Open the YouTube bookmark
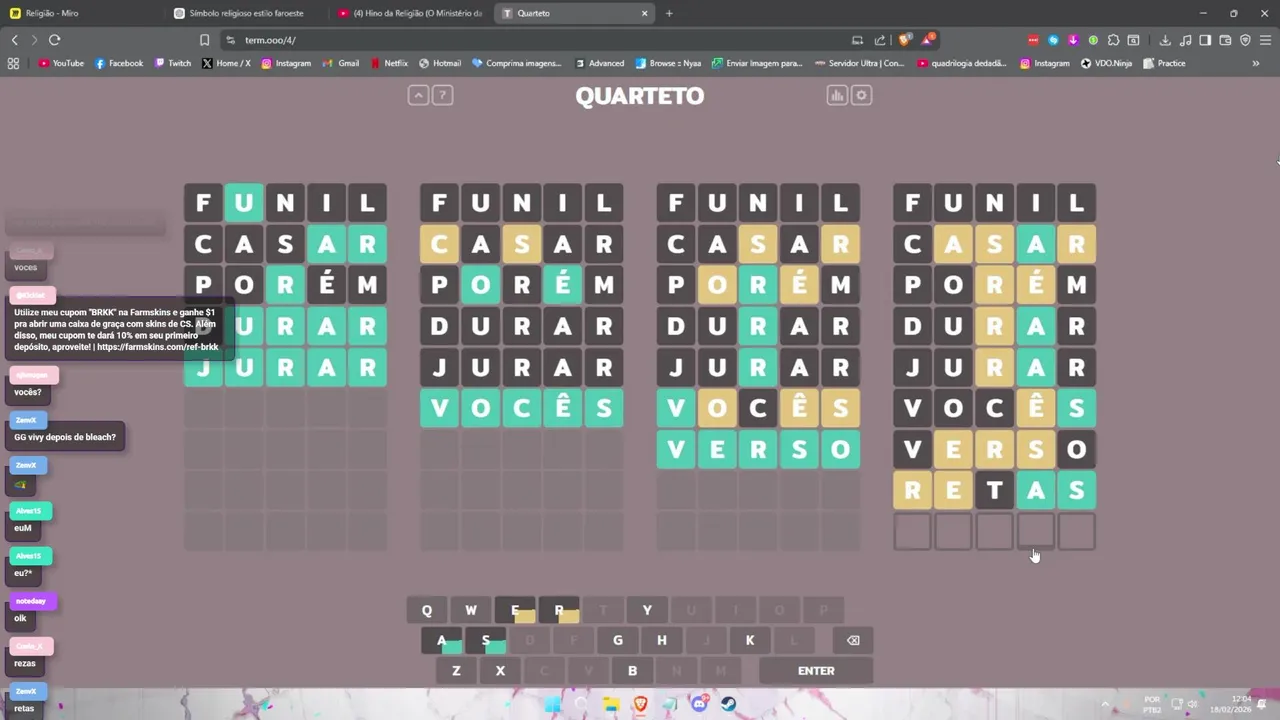Screen dimensions: 1280x720 (61, 63)
